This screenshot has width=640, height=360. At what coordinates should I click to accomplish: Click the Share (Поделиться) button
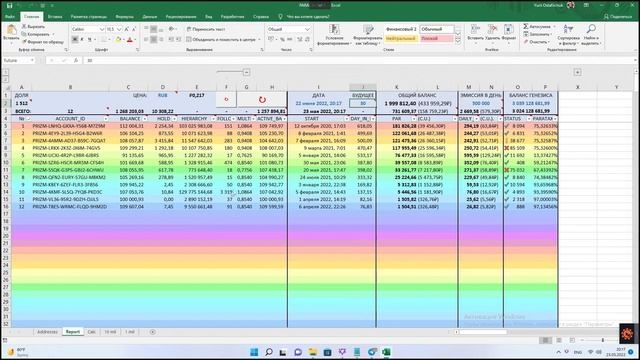(x=618, y=17)
